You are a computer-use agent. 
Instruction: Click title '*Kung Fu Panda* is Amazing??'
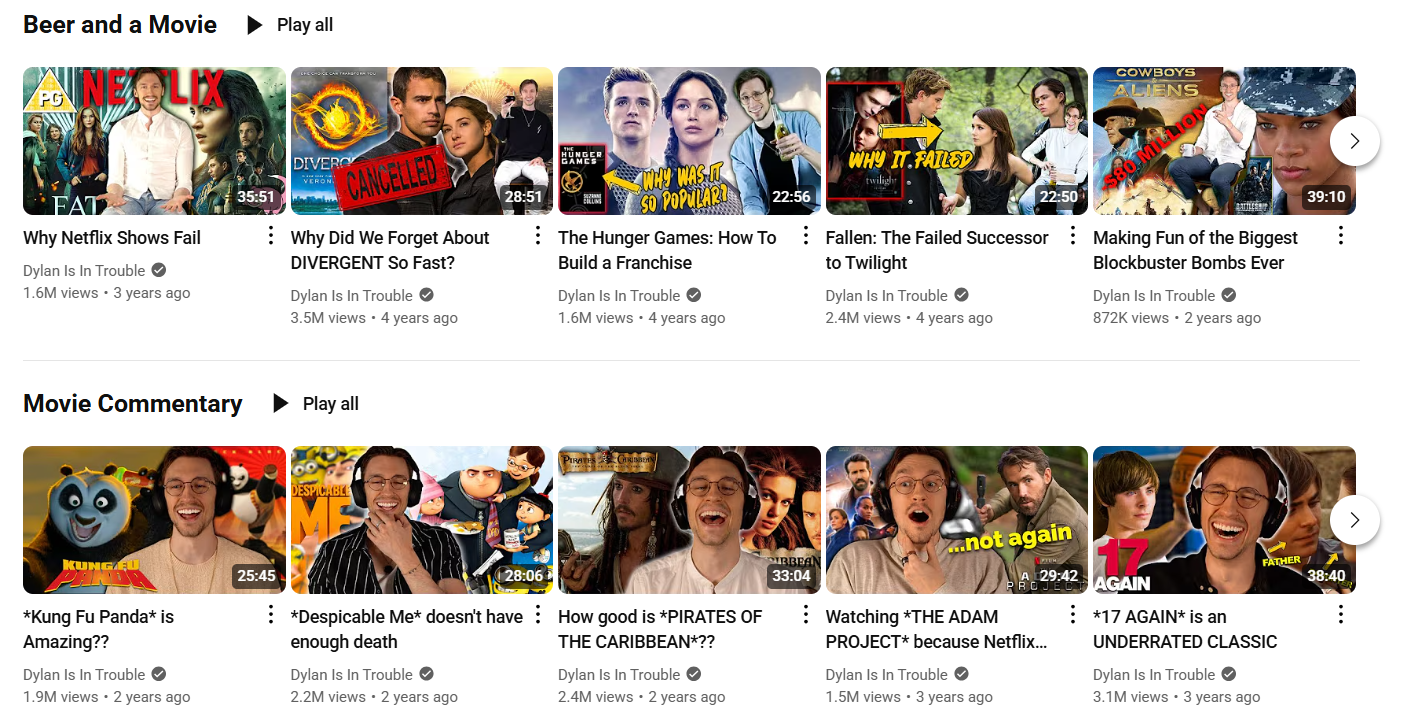(98, 629)
